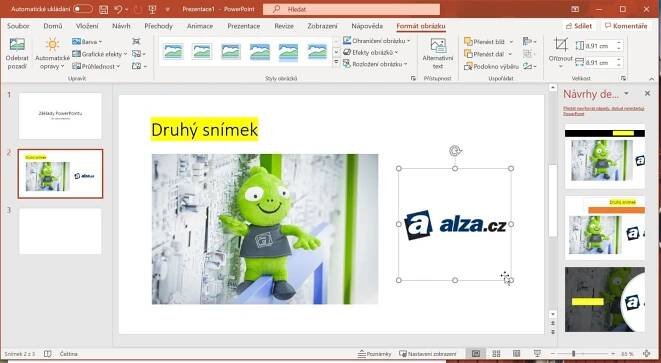
Task: Expand the picture styles gallery more arrow
Action: click(x=336, y=62)
